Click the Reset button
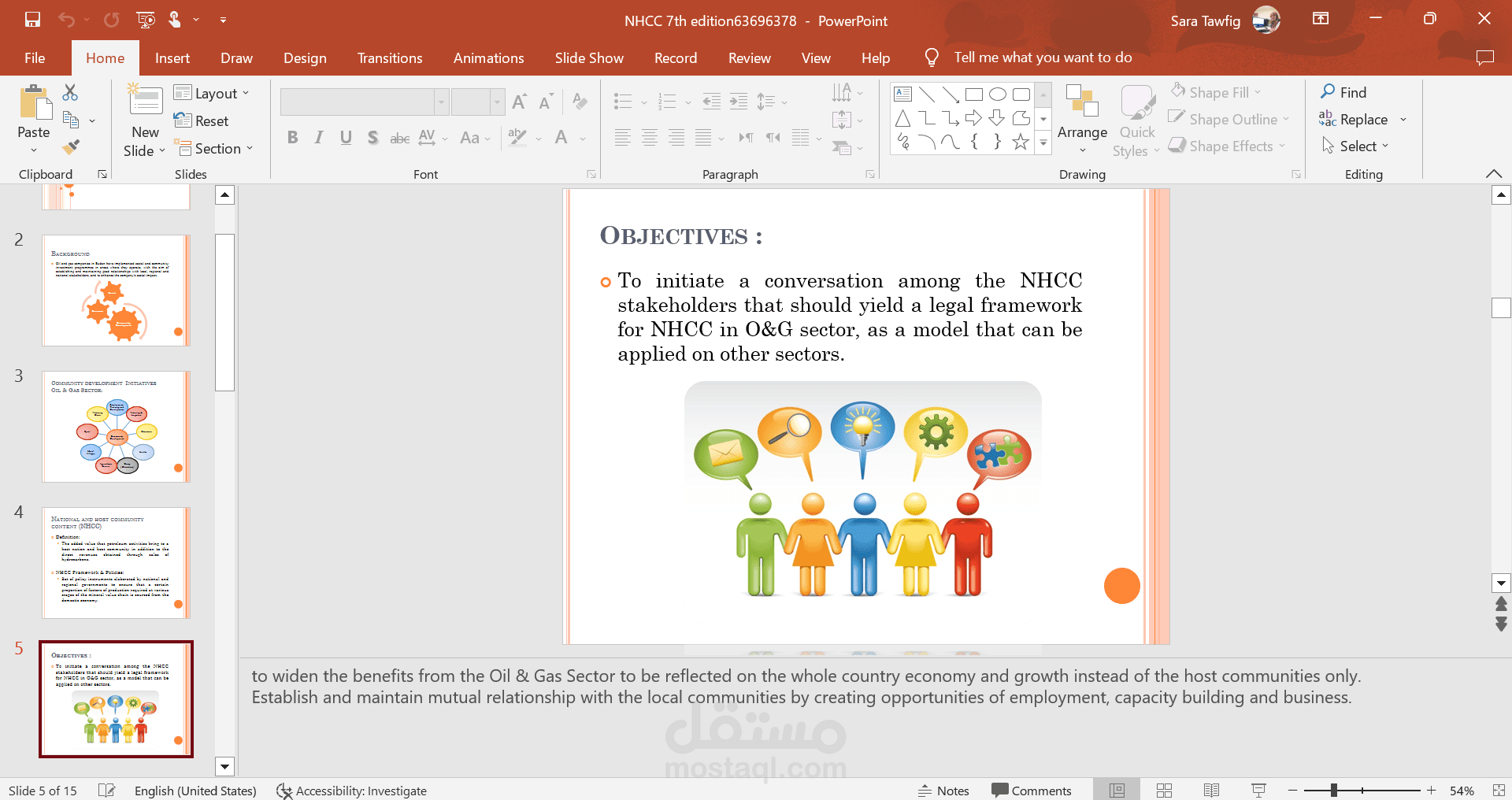Screen dimensions: 1512x800 point(202,120)
